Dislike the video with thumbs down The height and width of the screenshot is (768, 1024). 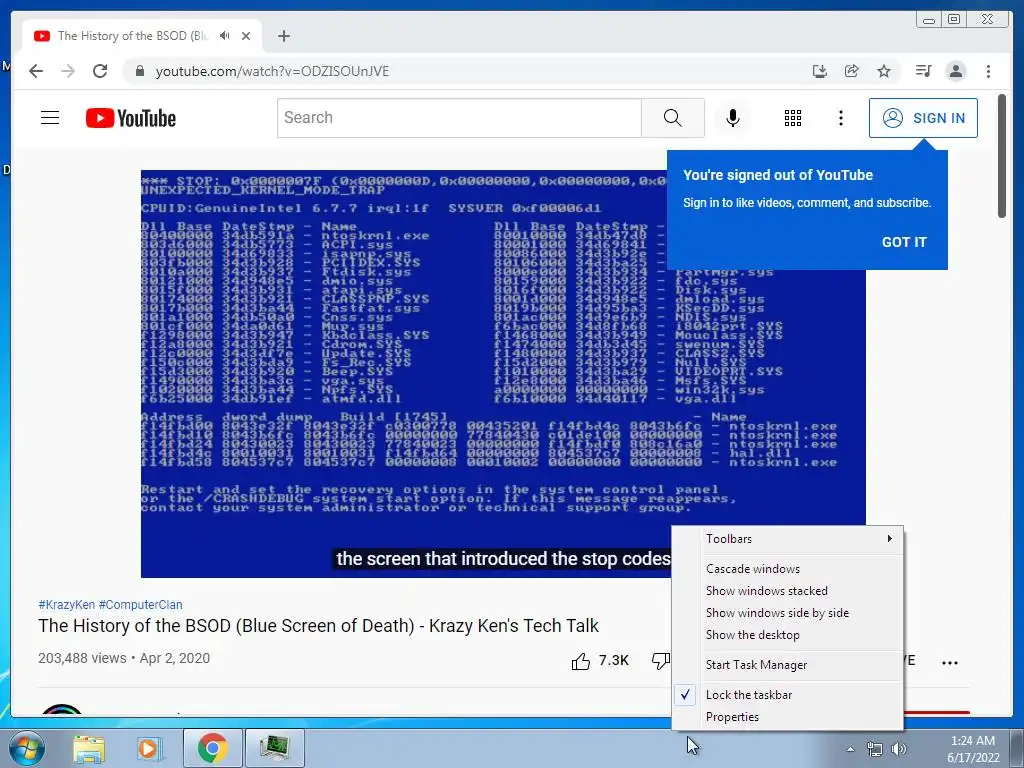[x=660, y=661]
